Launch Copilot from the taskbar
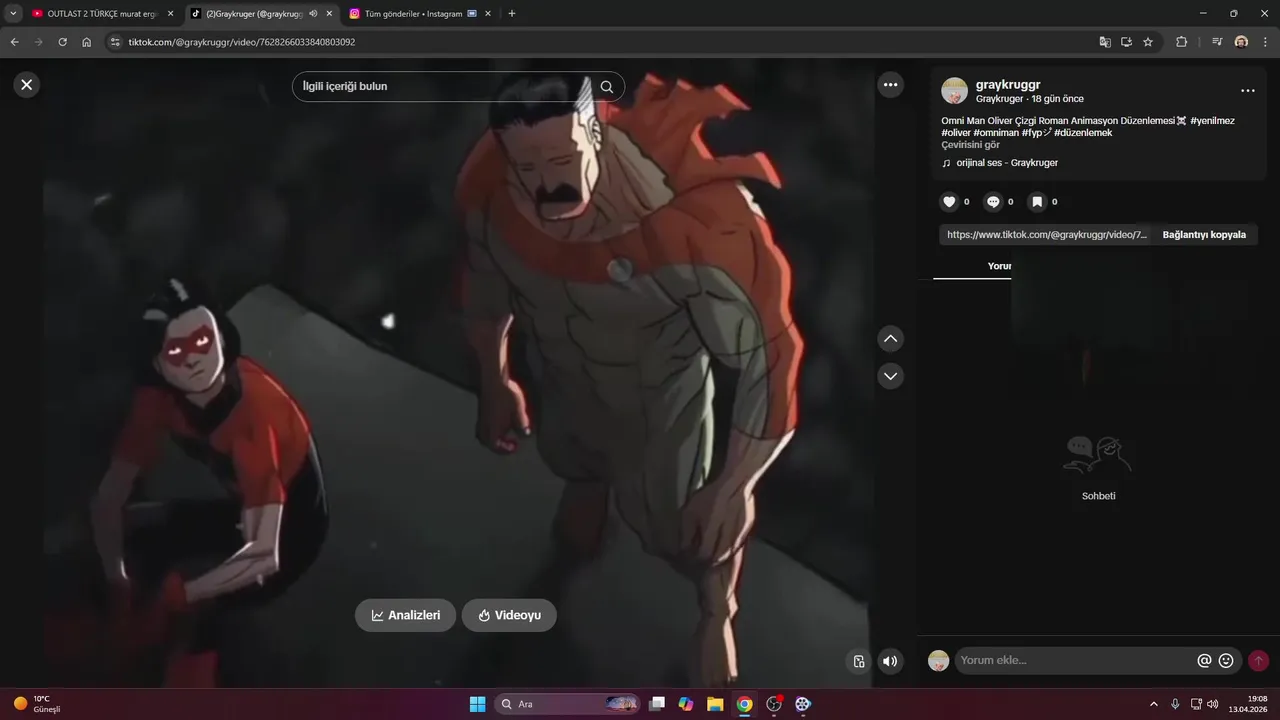 pos(686,704)
